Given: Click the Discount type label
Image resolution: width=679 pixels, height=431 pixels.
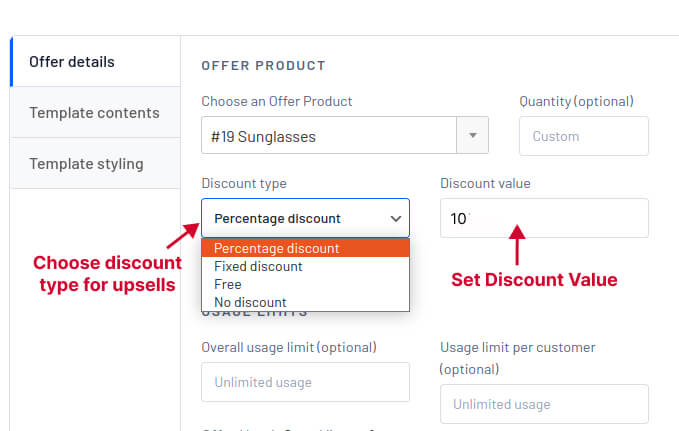Looking at the screenshot, I should (x=244, y=183).
